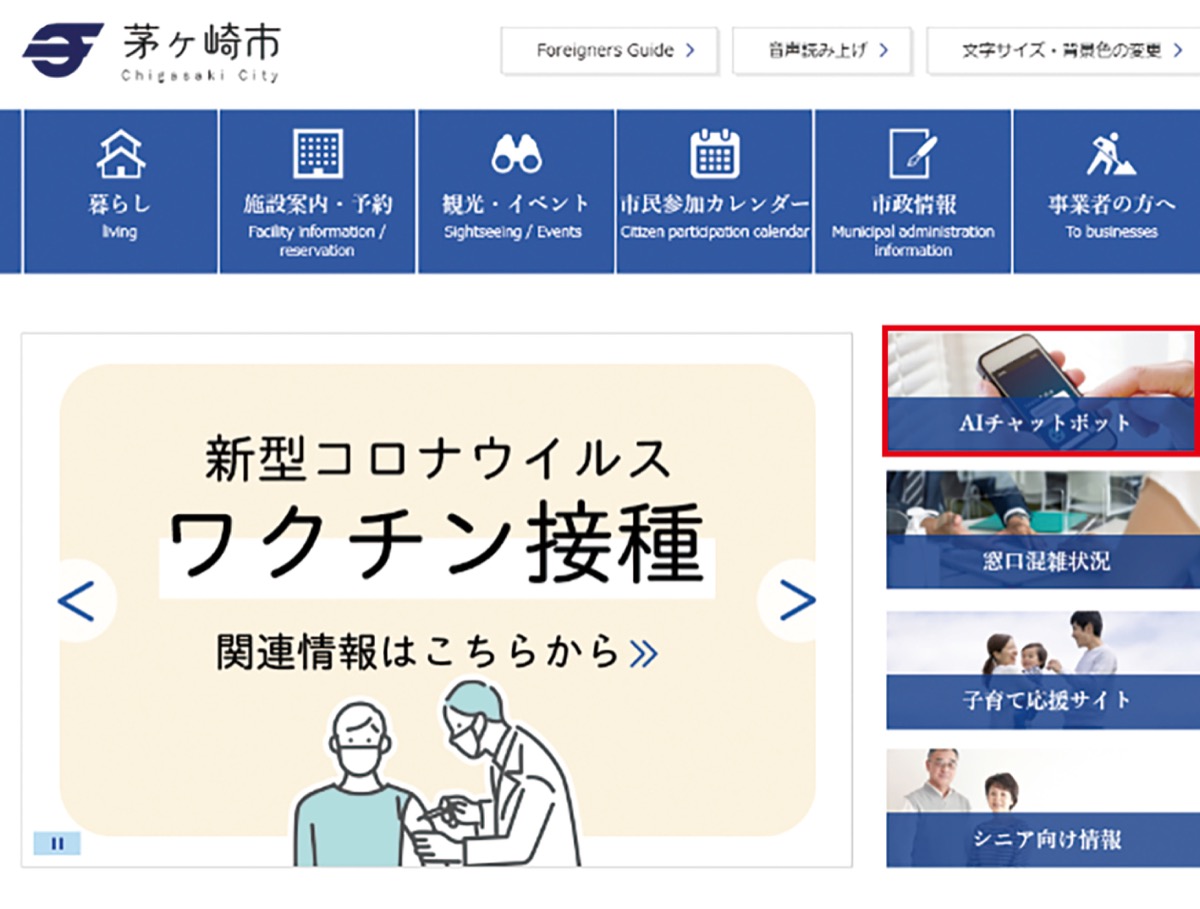Screen dimensions: 1200x909
Task: Go to the previous carousel slide
Action: [76, 601]
